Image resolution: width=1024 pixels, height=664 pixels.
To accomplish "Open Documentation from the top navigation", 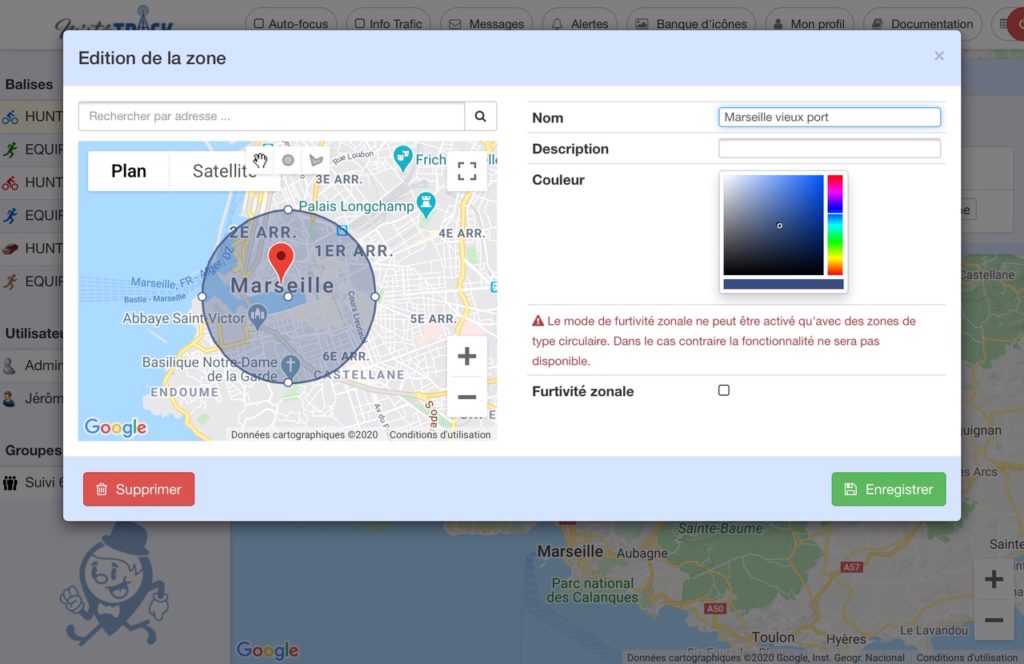I will 923,24.
